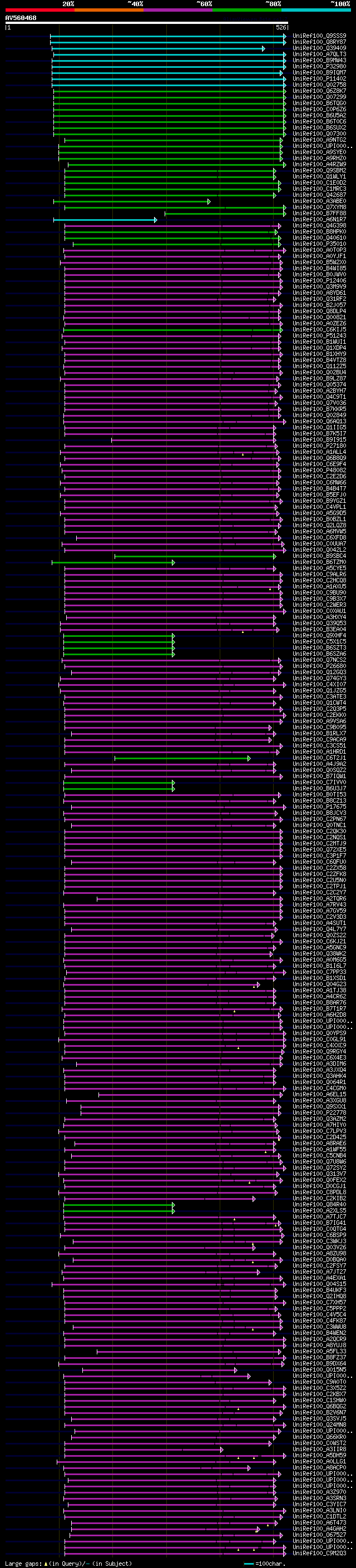Click the orange 20% to ~40% identity scale segment
The image size is (356, 1568).
(109, 10)
